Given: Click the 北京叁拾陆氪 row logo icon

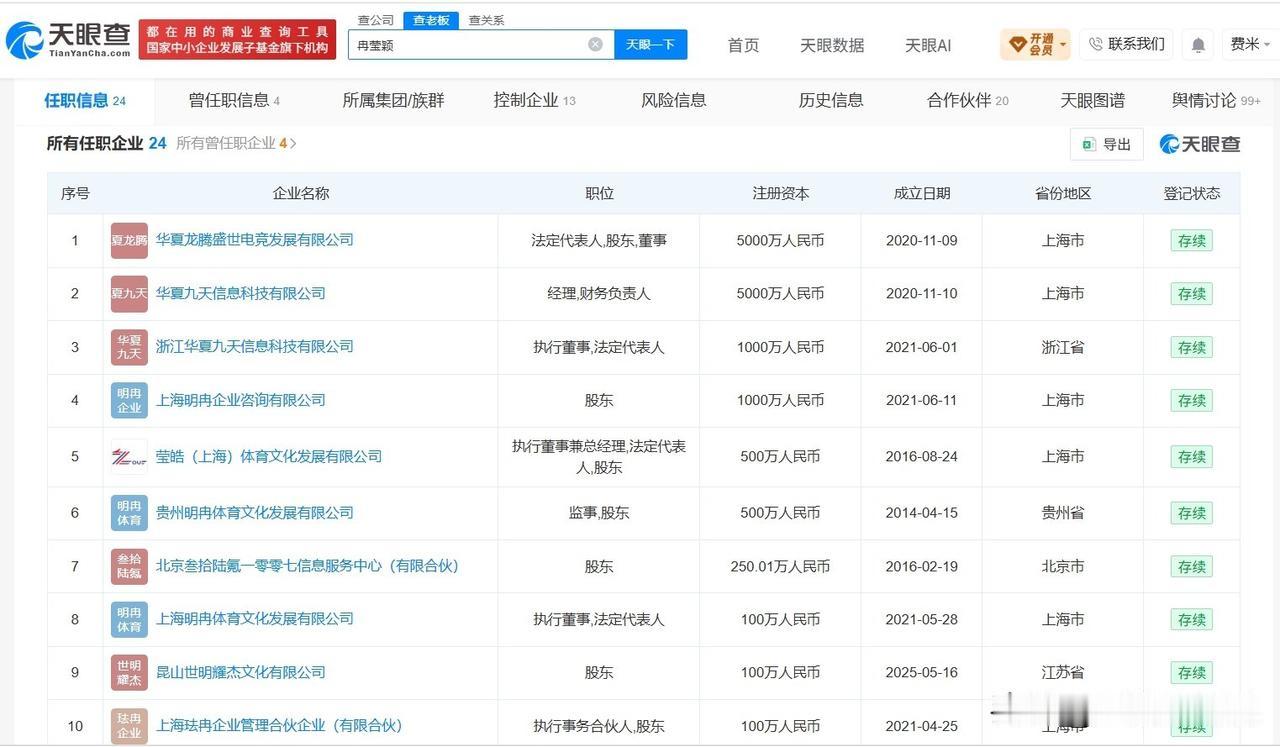Looking at the screenshot, I should (129, 566).
